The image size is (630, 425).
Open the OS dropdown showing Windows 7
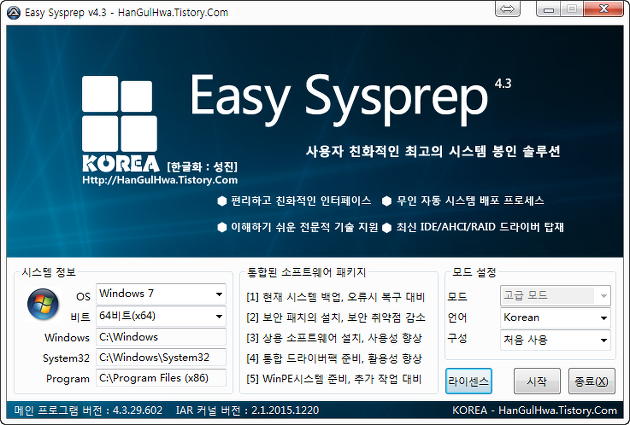pos(161,294)
